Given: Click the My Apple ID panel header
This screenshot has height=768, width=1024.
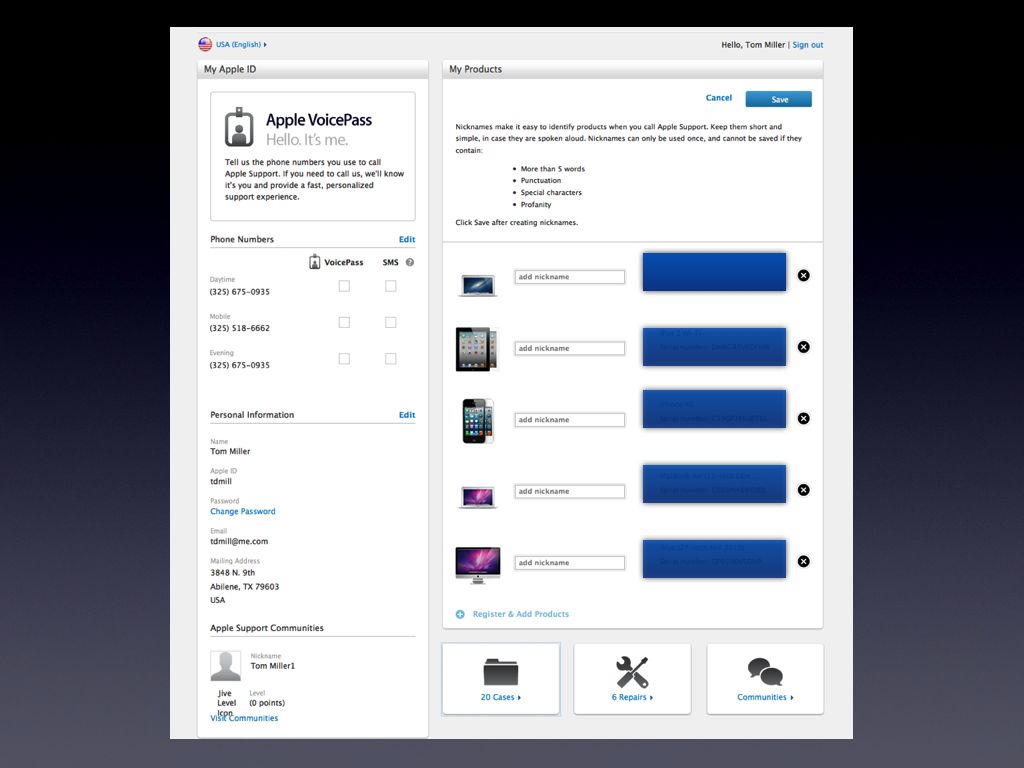Looking at the screenshot, I should 313,69.
